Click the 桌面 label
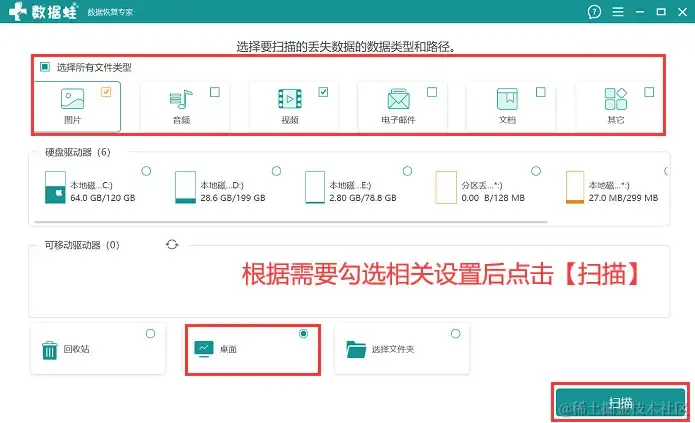 pos(228,349)
